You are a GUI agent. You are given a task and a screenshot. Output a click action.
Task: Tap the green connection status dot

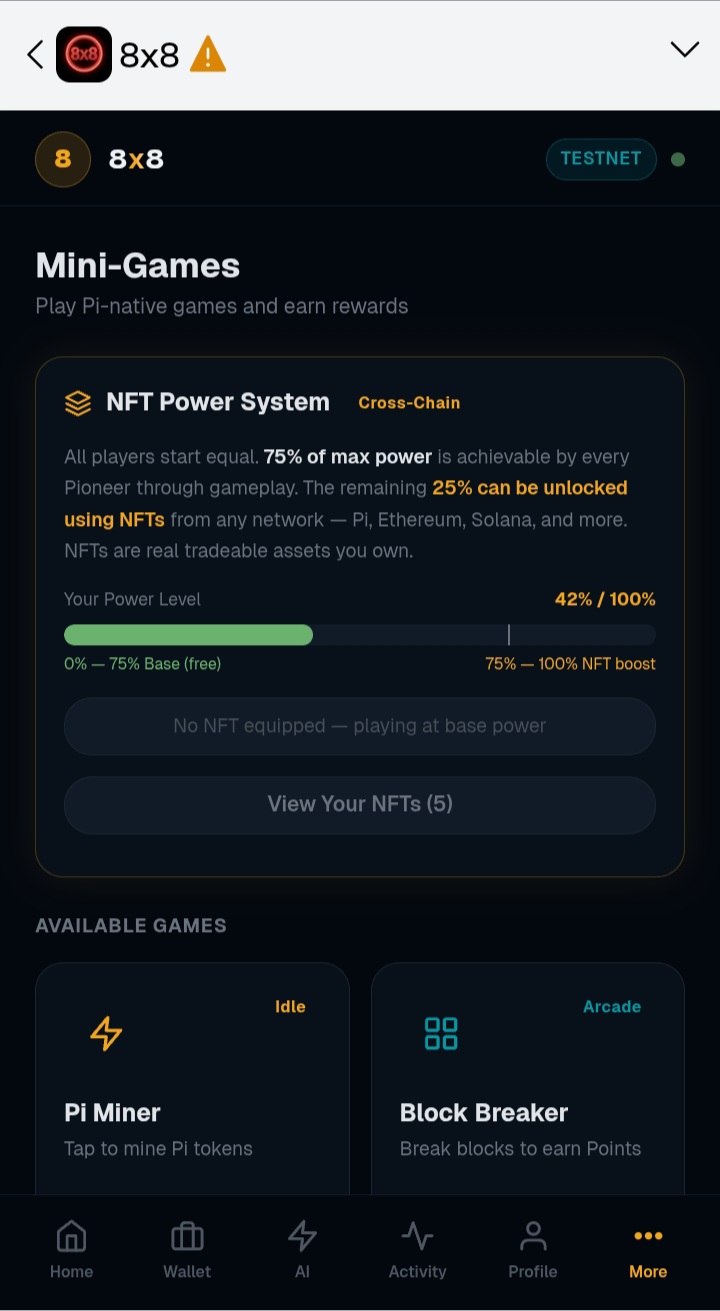678,159
